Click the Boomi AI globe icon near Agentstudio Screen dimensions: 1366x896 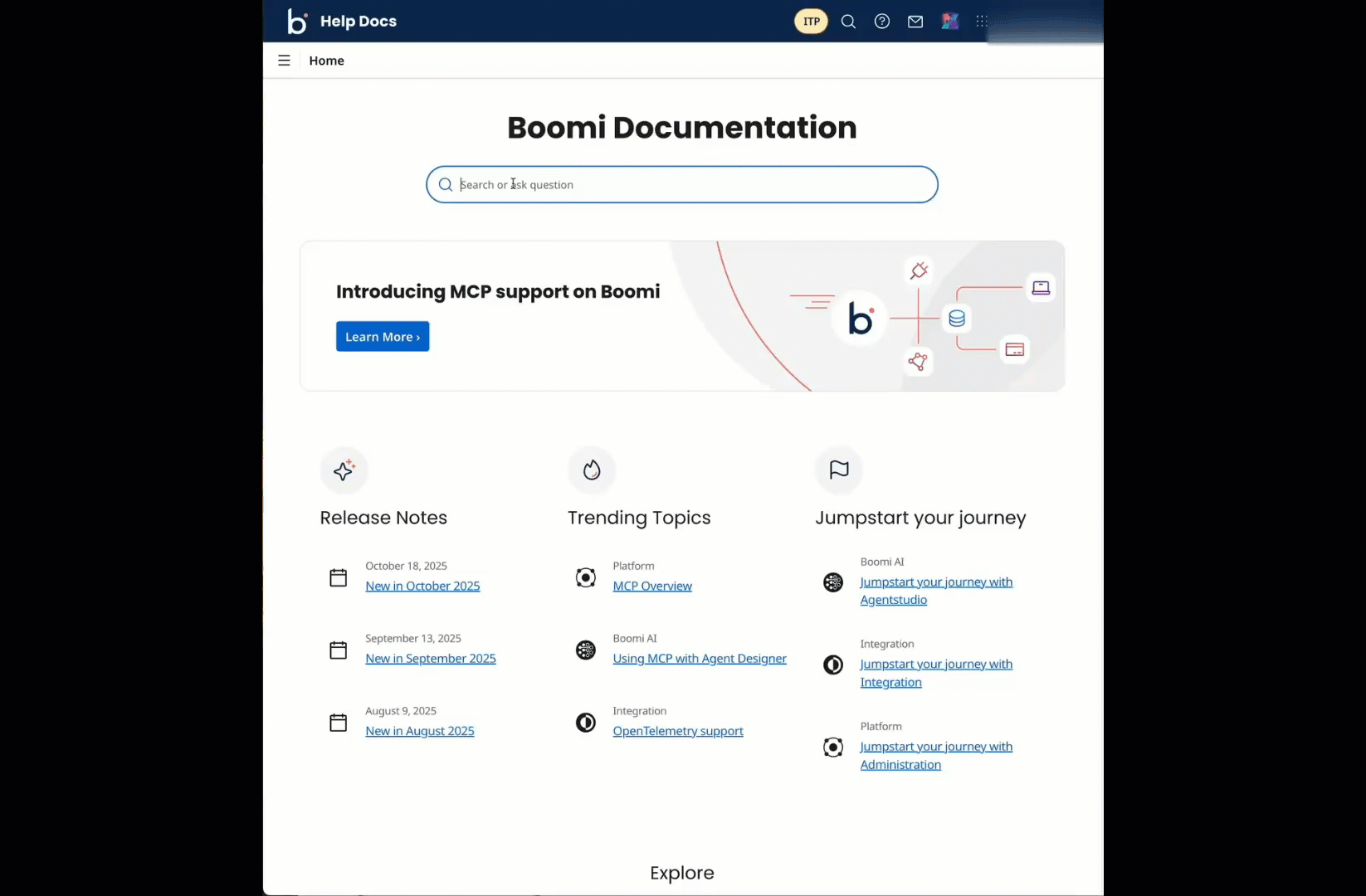833,582
